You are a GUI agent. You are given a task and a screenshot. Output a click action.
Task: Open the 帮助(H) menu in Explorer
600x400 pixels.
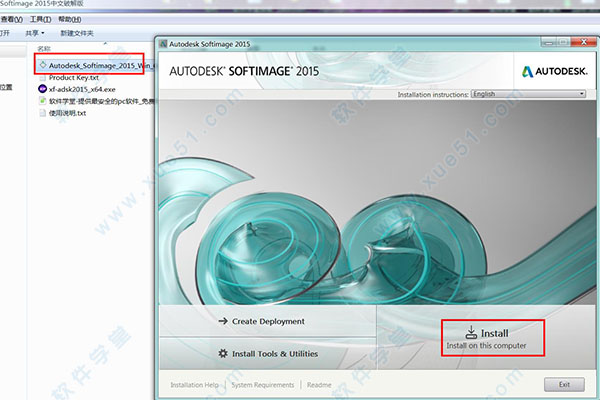click(70, 19)
